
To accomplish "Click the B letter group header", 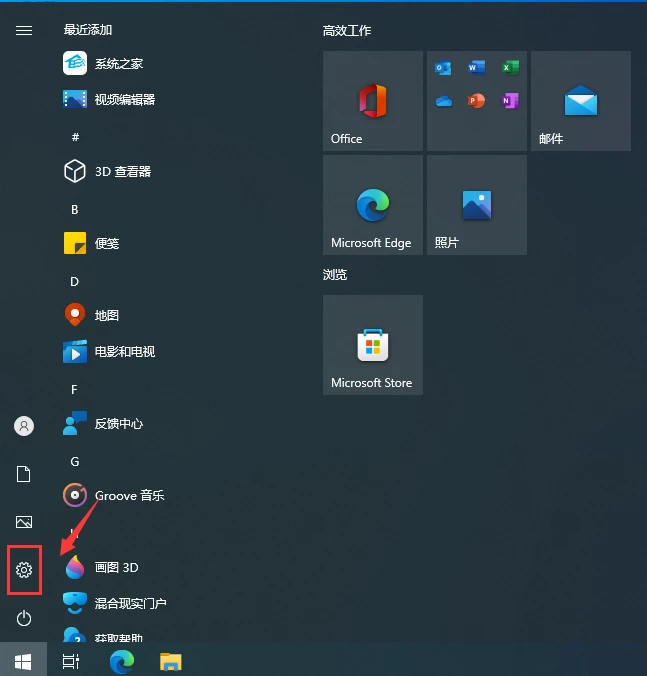I will (x=75, y=210).
